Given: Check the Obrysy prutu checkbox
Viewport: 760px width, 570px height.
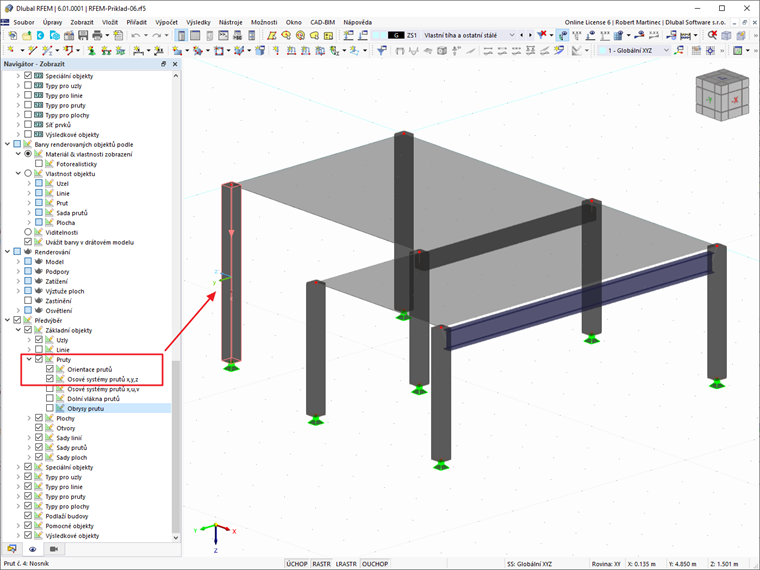Looking at the screenshot, I should point(50,408).
